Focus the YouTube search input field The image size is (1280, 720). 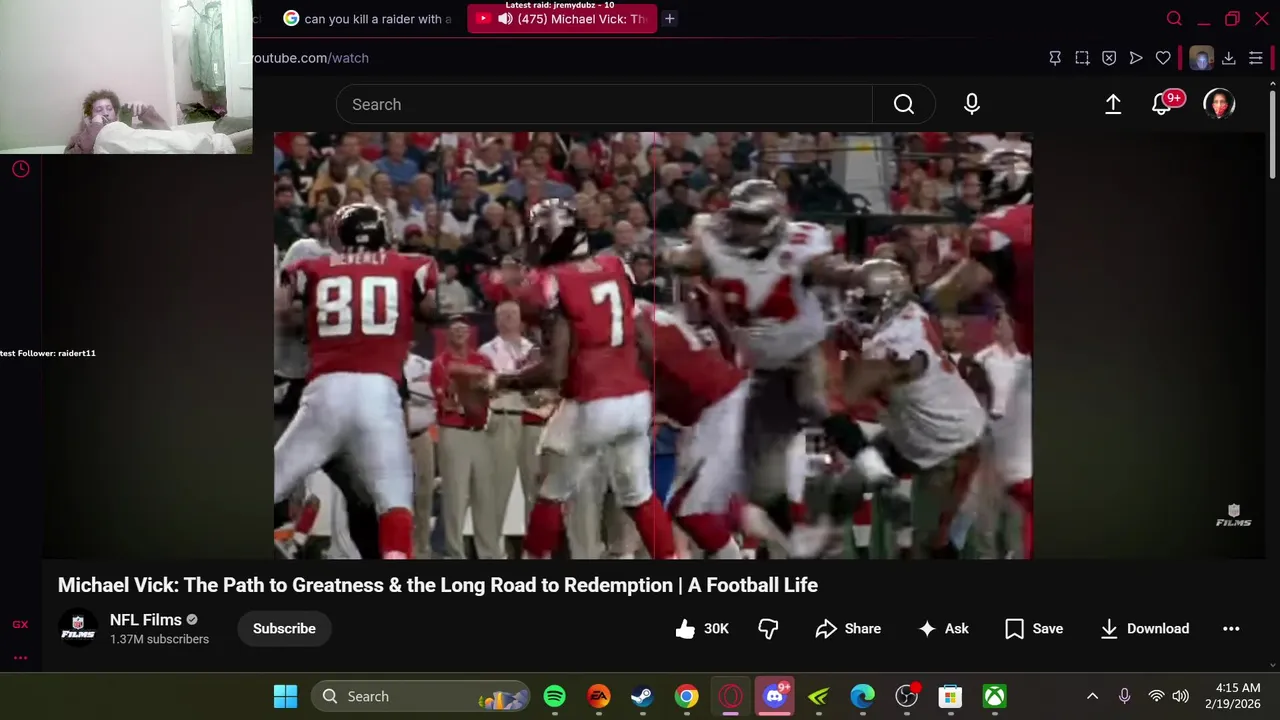pyautogui.click(x=604, y=104)
